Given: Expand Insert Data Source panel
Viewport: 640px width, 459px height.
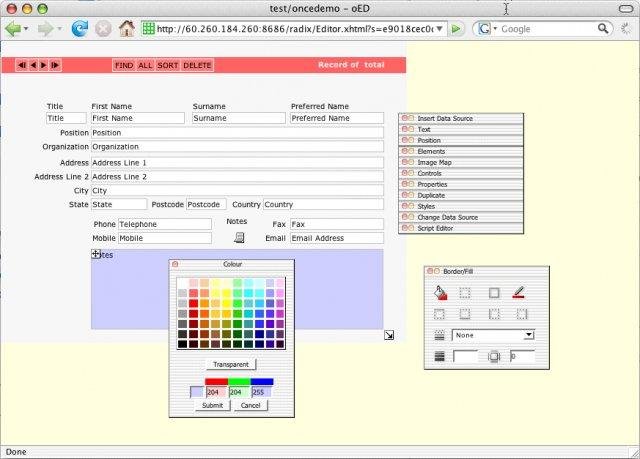Looking at the screenshot, I should pyautogui.click(x=461, y=118).
